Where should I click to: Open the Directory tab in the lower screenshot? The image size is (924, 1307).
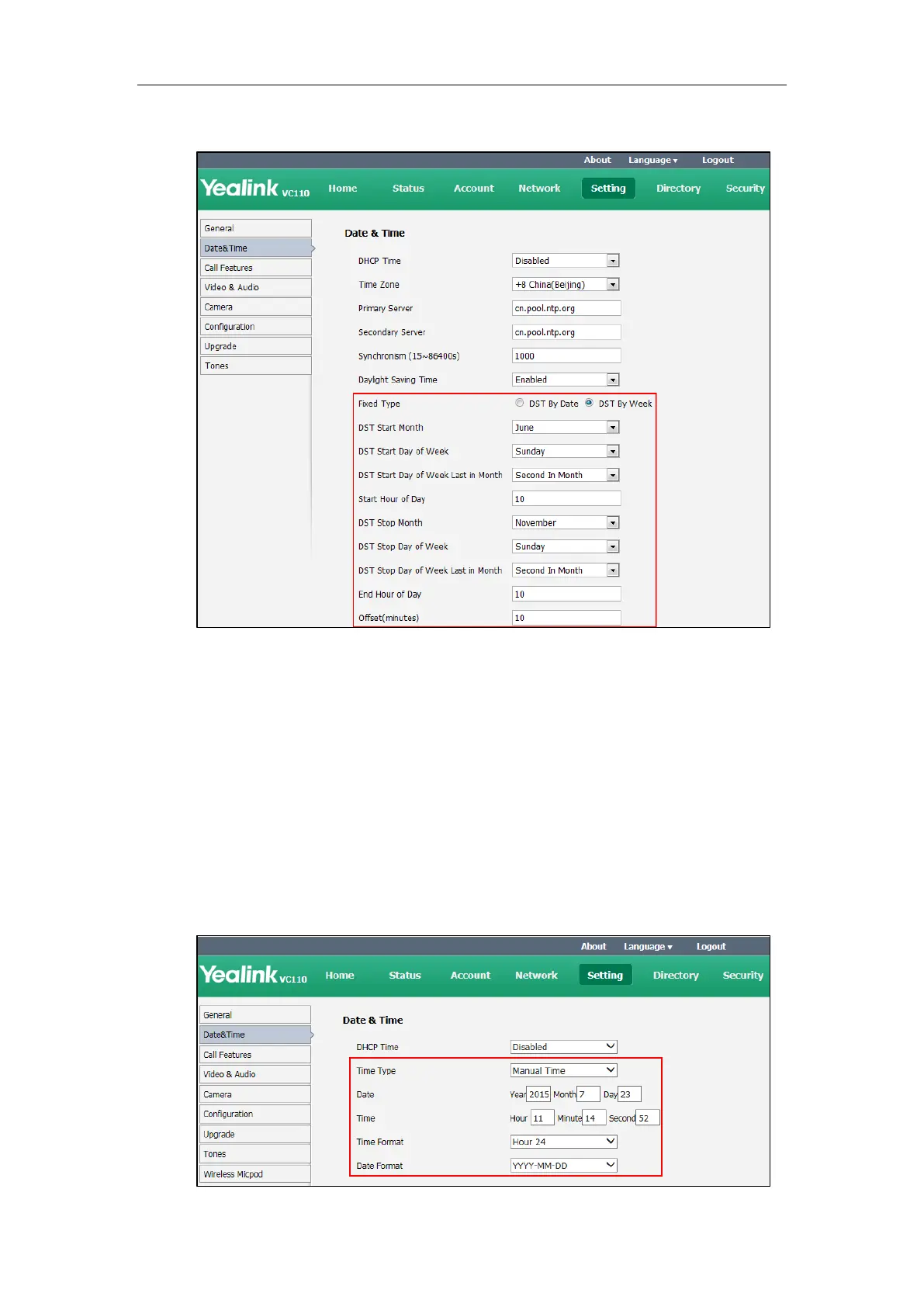pyautogui.click(x=676, y=976)
